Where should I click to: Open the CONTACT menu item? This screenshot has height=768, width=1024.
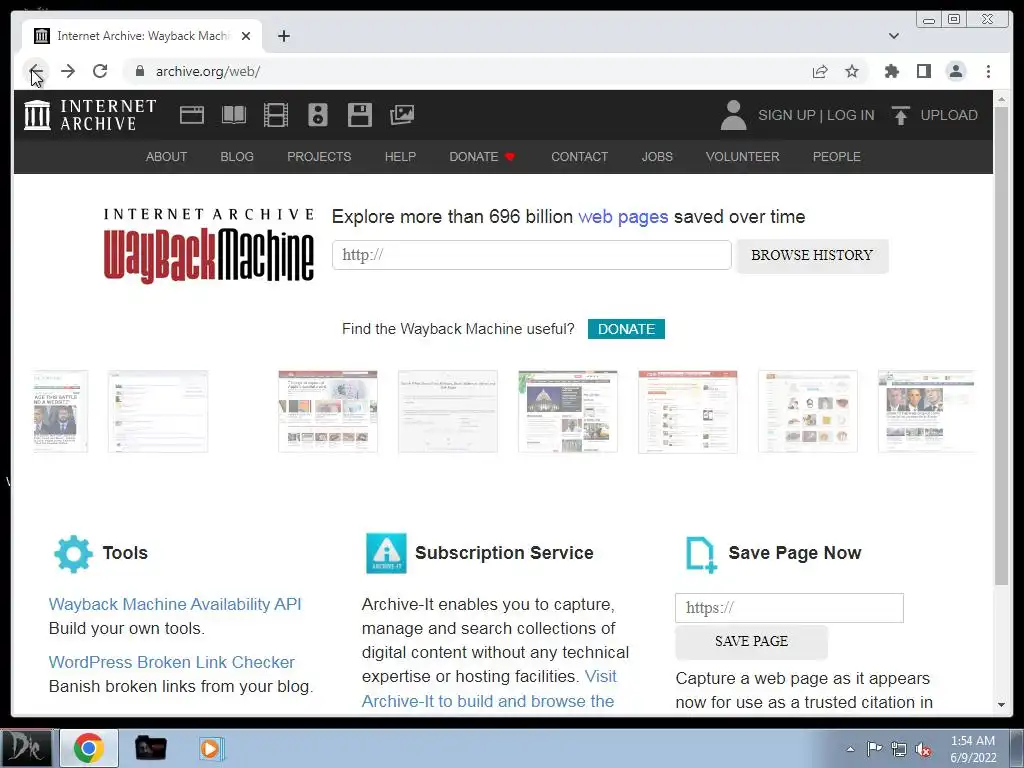coord(579,157)
